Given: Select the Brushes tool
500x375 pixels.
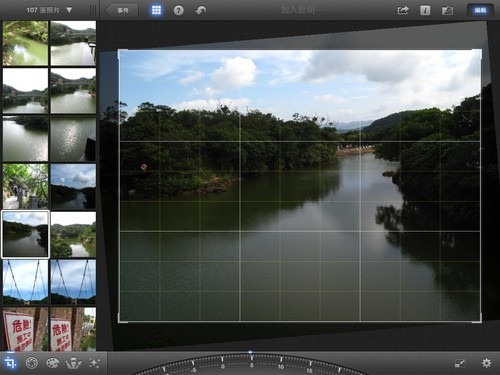Looking at the screenshot, I should pos(74,363).
